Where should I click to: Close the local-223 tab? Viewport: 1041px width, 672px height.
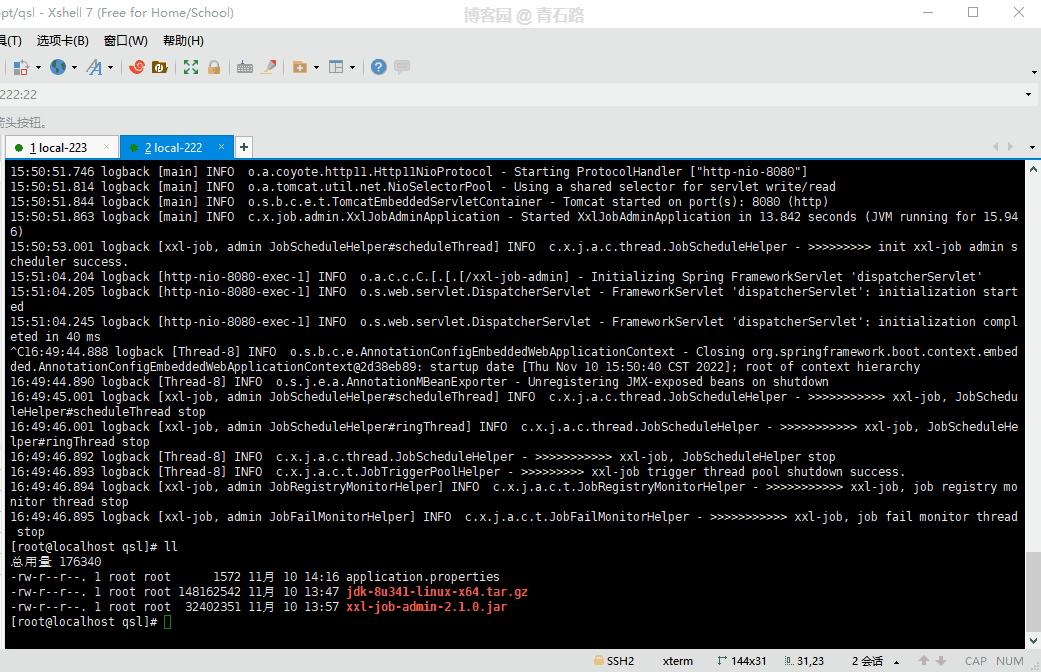click(106, 147)
